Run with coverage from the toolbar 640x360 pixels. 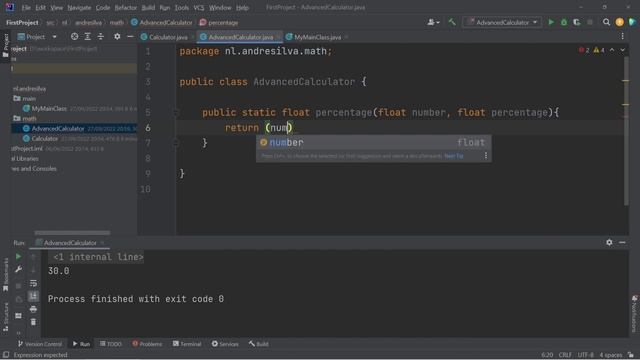click(x=577, y=22)
